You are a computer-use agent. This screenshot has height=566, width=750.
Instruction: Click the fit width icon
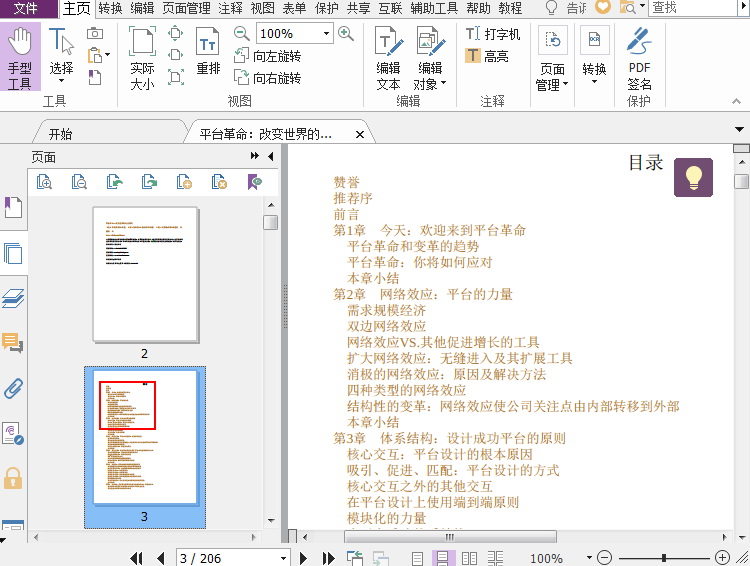(x=176, y=55)
